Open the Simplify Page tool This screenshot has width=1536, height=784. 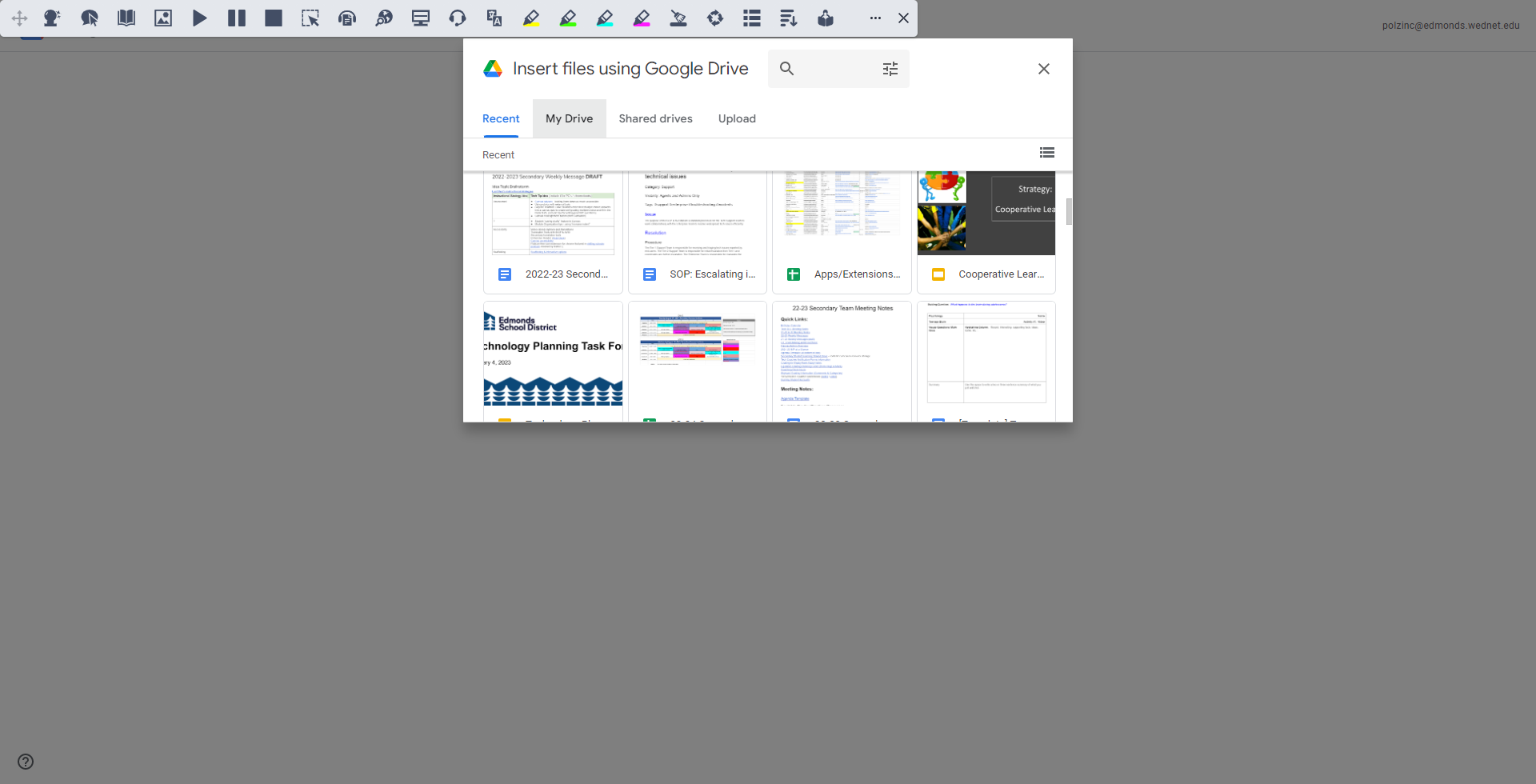coord(789,18)
